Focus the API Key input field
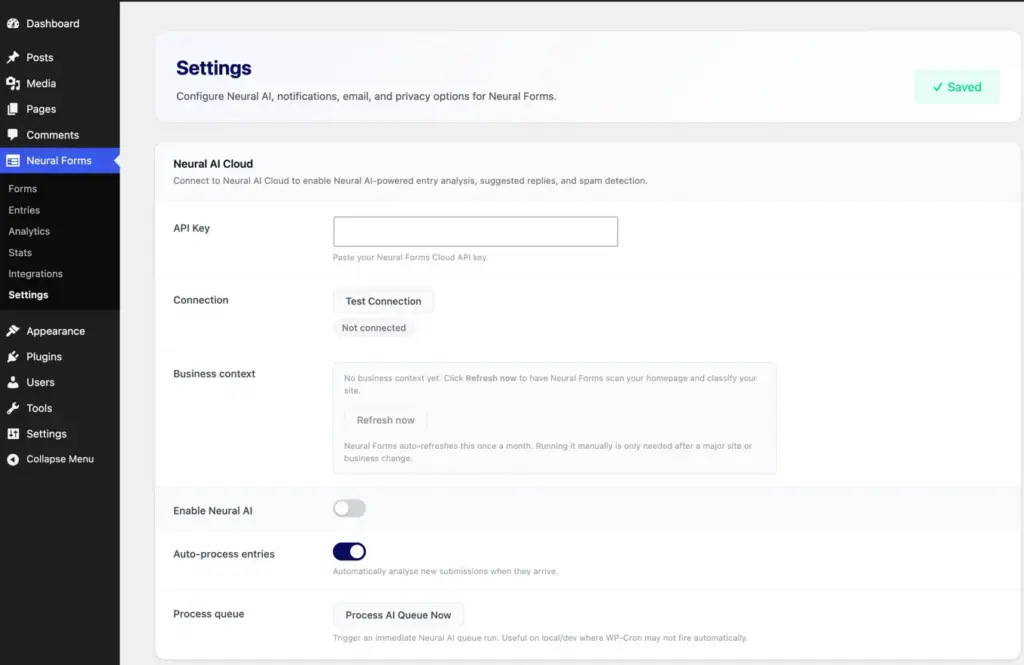 click(x=475, y=231)
